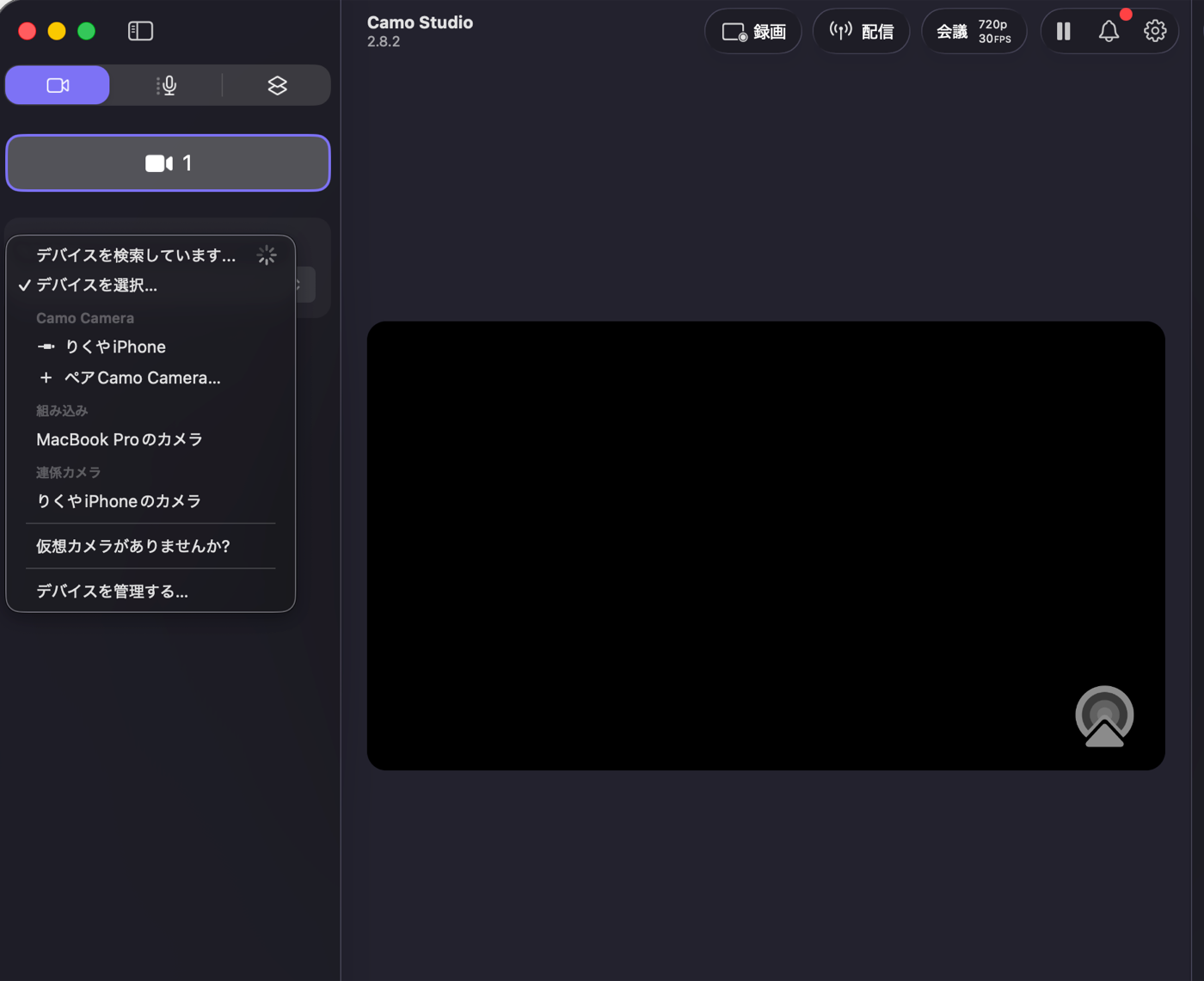Select りくや iPhone のカメラ continuity camera
Screen dimensions: 1204x981
[150, 502]
